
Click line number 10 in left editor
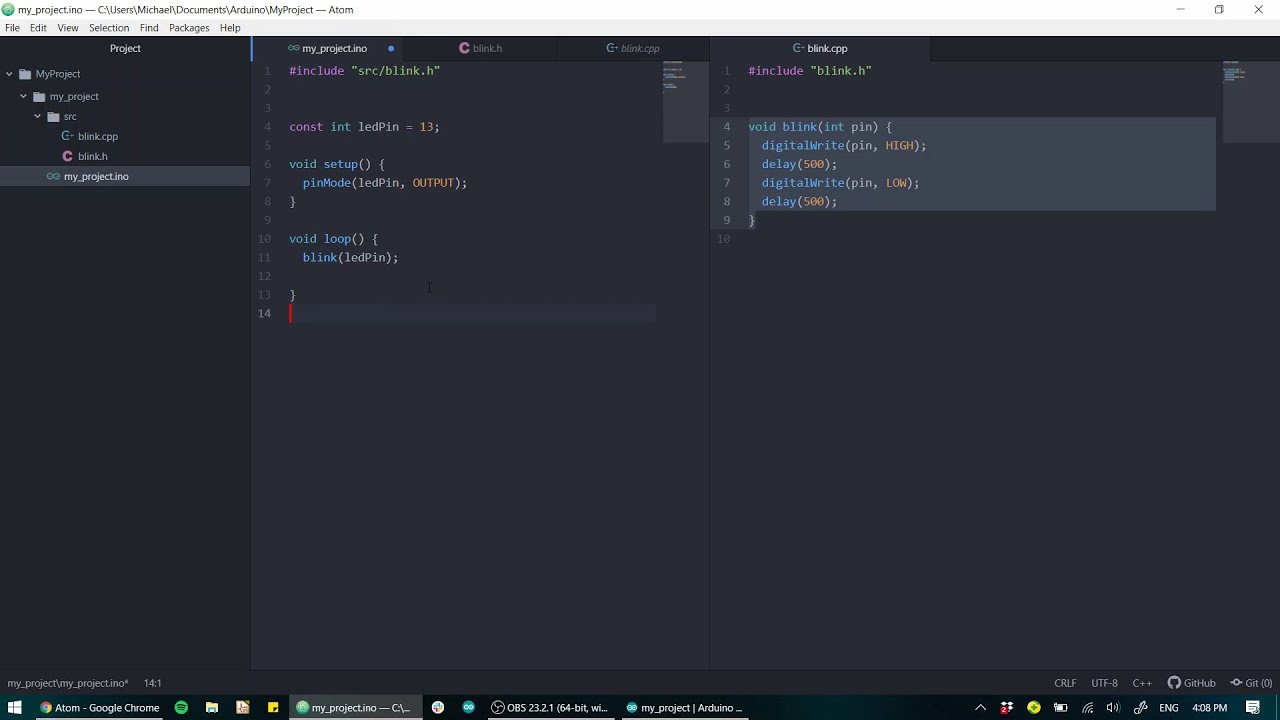[x=264, y=239]
